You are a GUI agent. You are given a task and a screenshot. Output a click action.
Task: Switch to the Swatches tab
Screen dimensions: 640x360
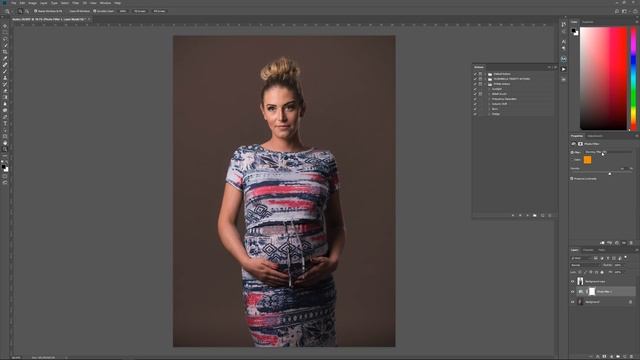tap(588, 22)
